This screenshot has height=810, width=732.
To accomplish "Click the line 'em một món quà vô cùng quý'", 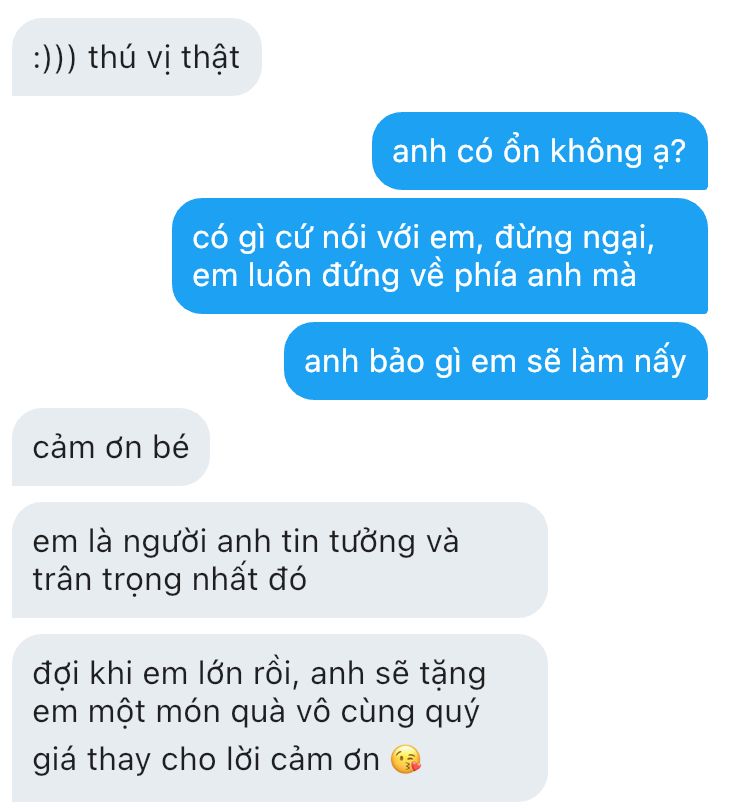I will click(256, 713).
